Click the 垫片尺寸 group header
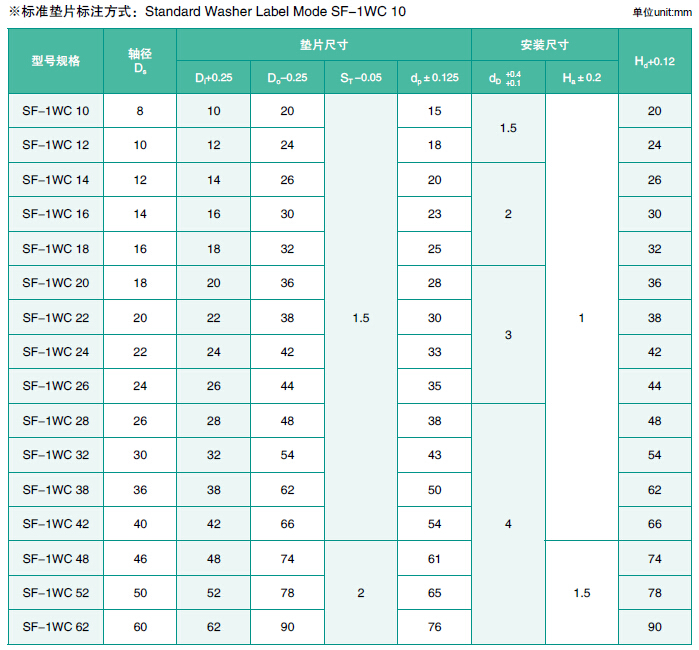The width and height of the screenshot is (699, 650). [x=324, y=45]
